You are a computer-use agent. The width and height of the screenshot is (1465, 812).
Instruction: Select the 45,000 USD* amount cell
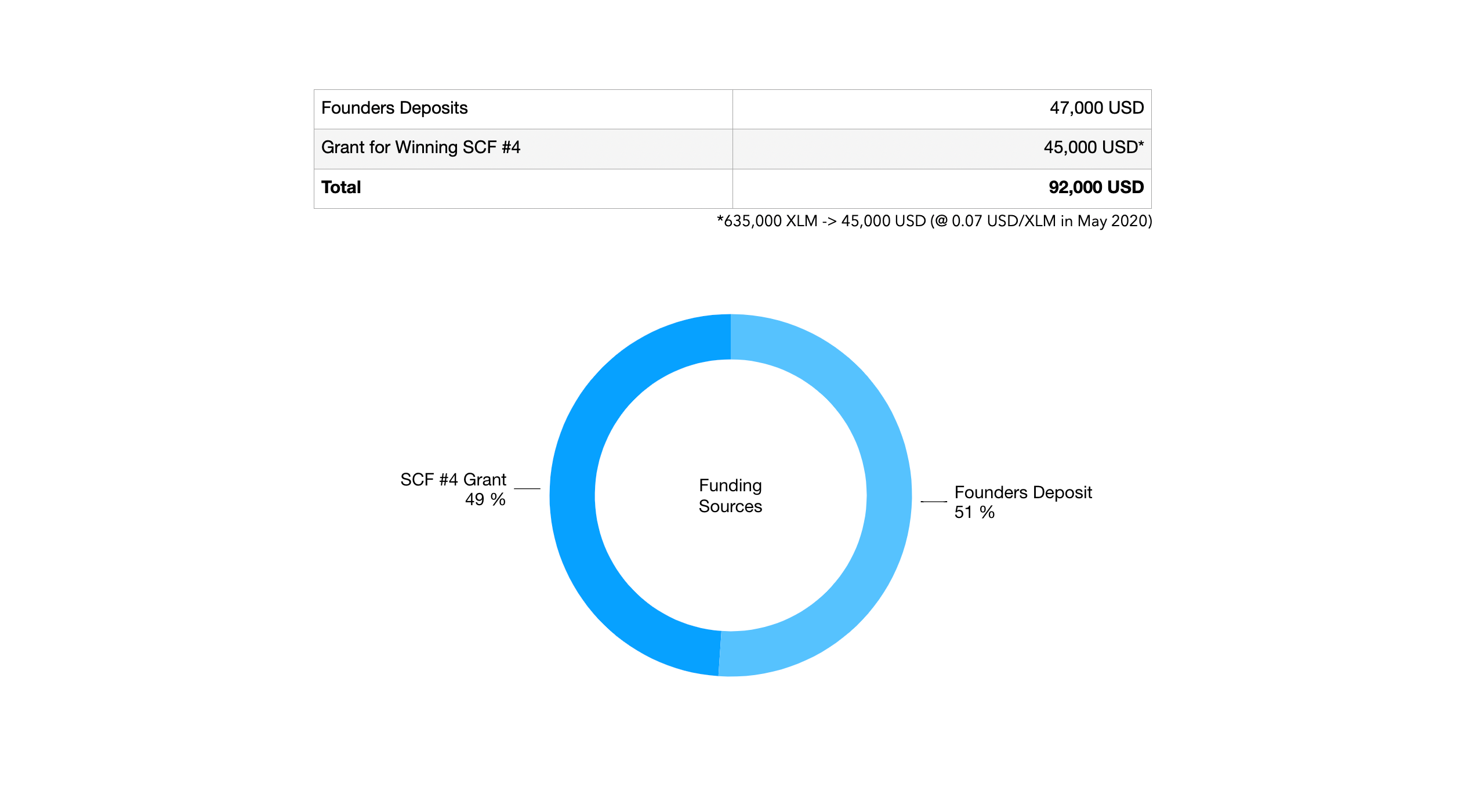(x=1093, y=148)
